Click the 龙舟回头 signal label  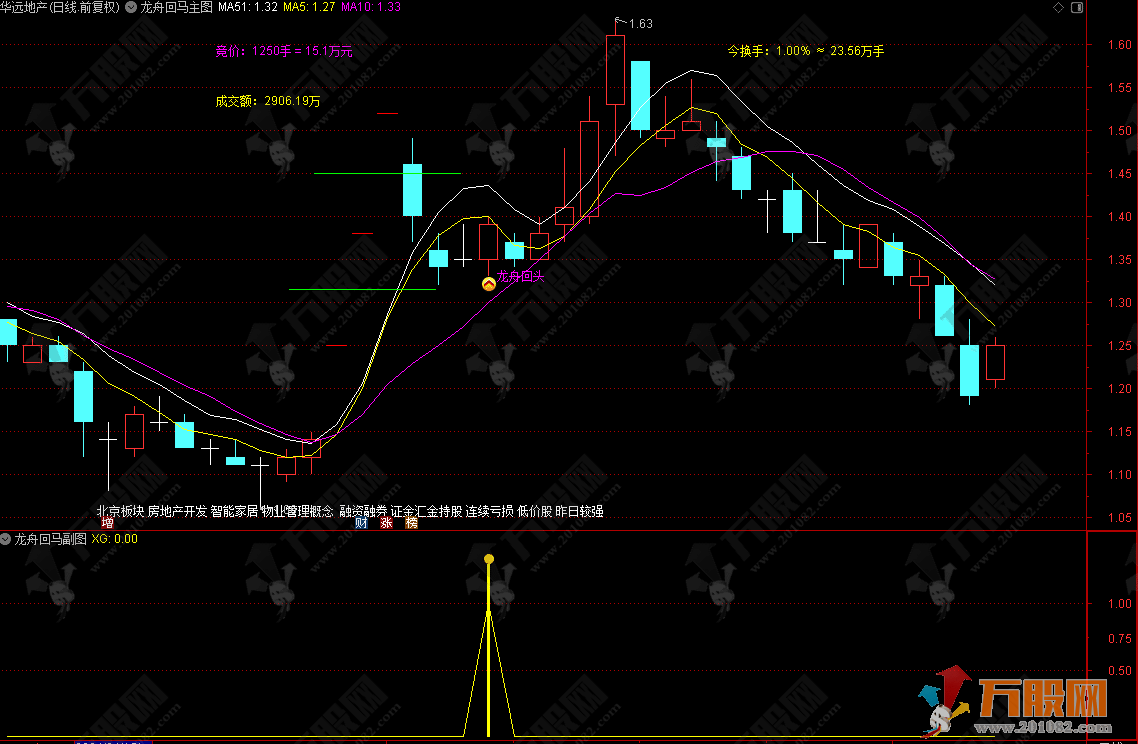[520, 277]
